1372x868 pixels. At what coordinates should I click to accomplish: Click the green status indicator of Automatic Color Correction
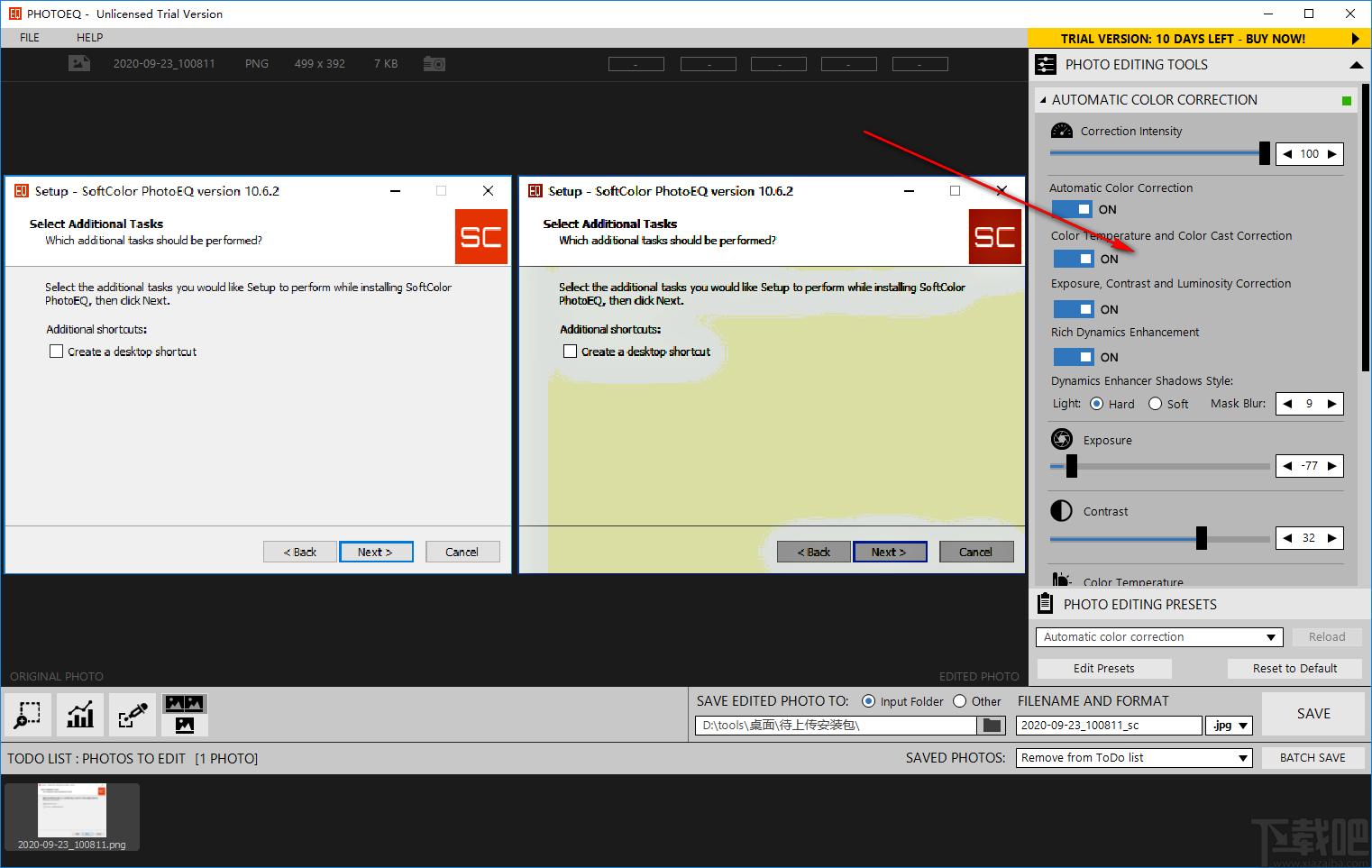click(1347, 101)
